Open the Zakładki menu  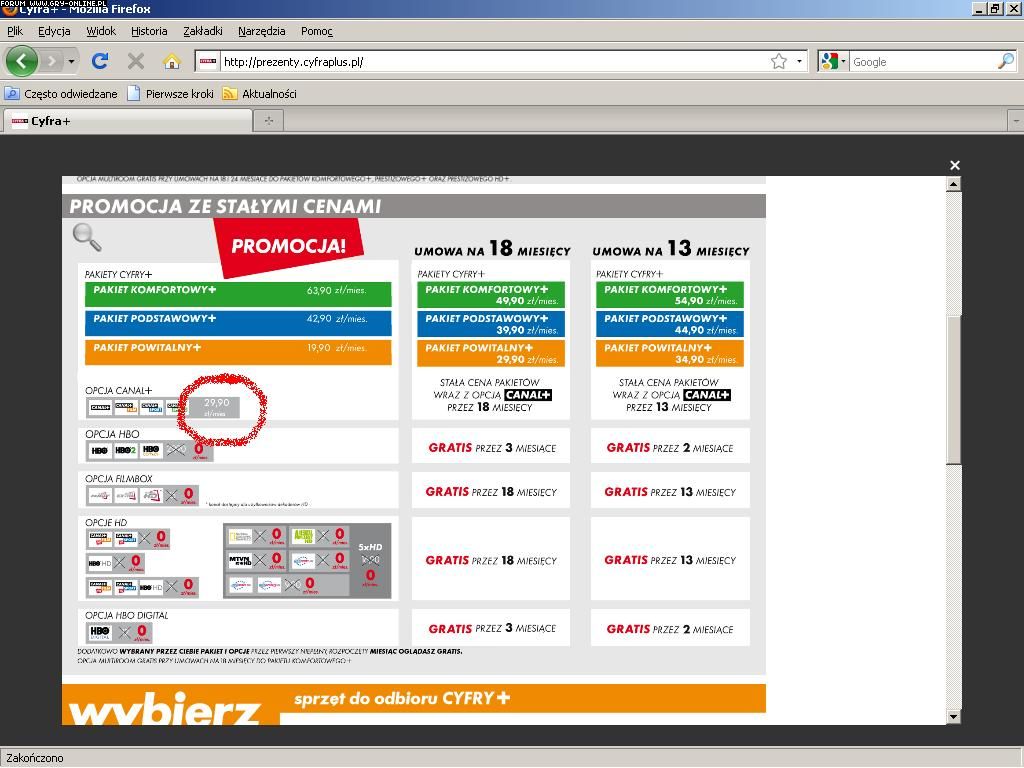pyautogui.click(x=203, y=31)
